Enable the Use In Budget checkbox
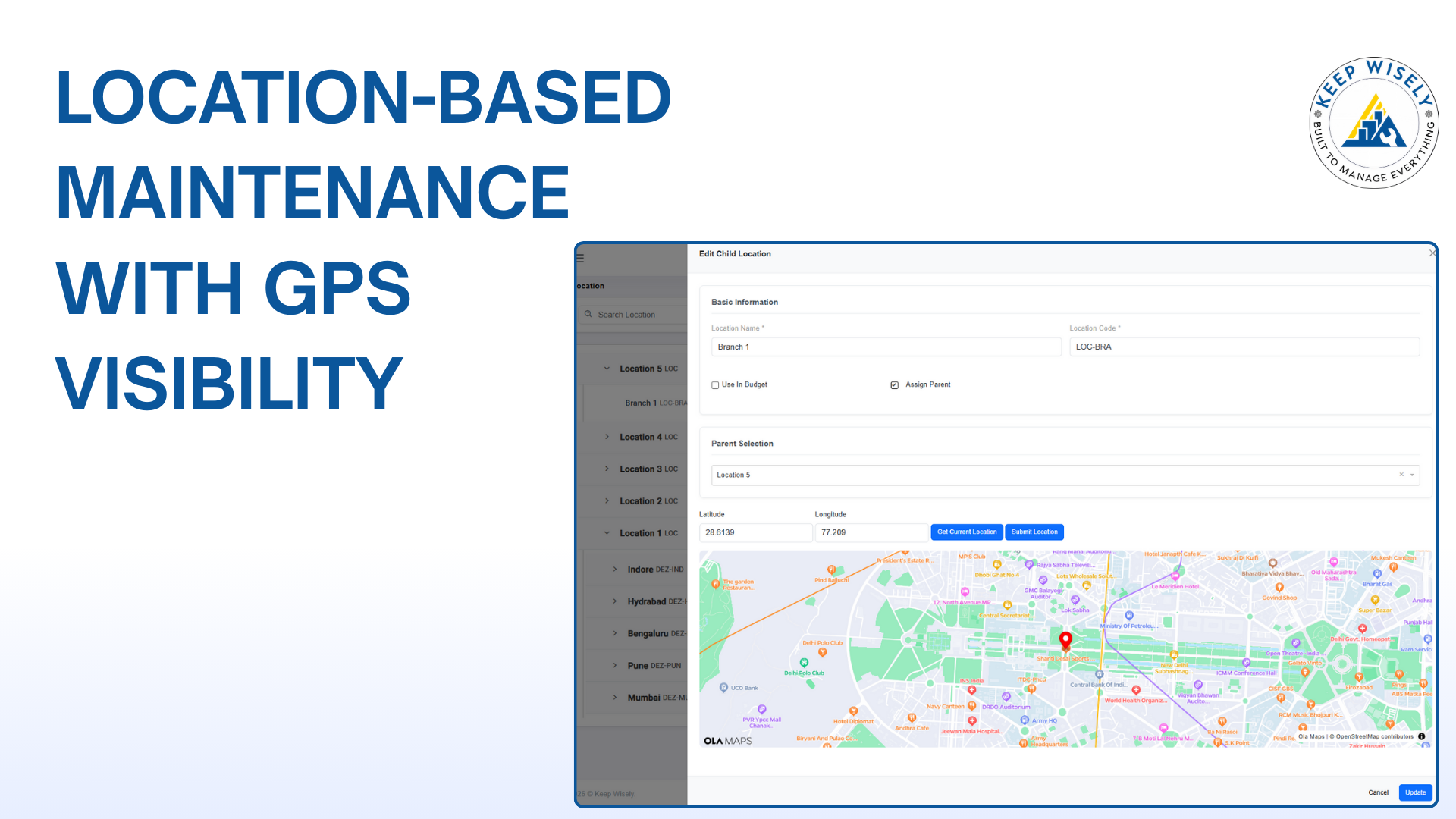1456x819 pixels. pyautogui.click(x=715, y=385)
